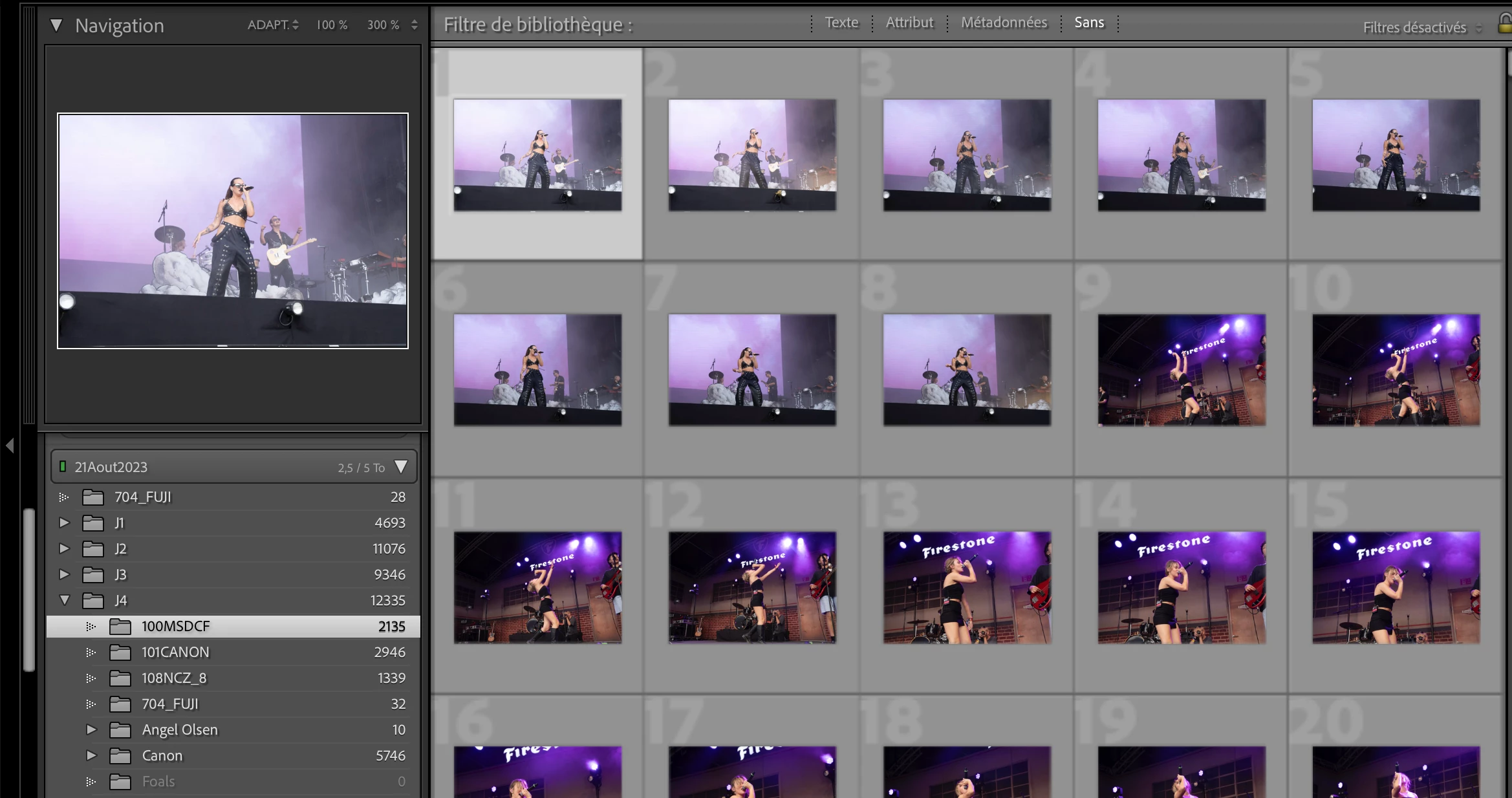Click the filter lock padlock icon
This screenshot has width=1512, height=798.
tap(1504, 25)
